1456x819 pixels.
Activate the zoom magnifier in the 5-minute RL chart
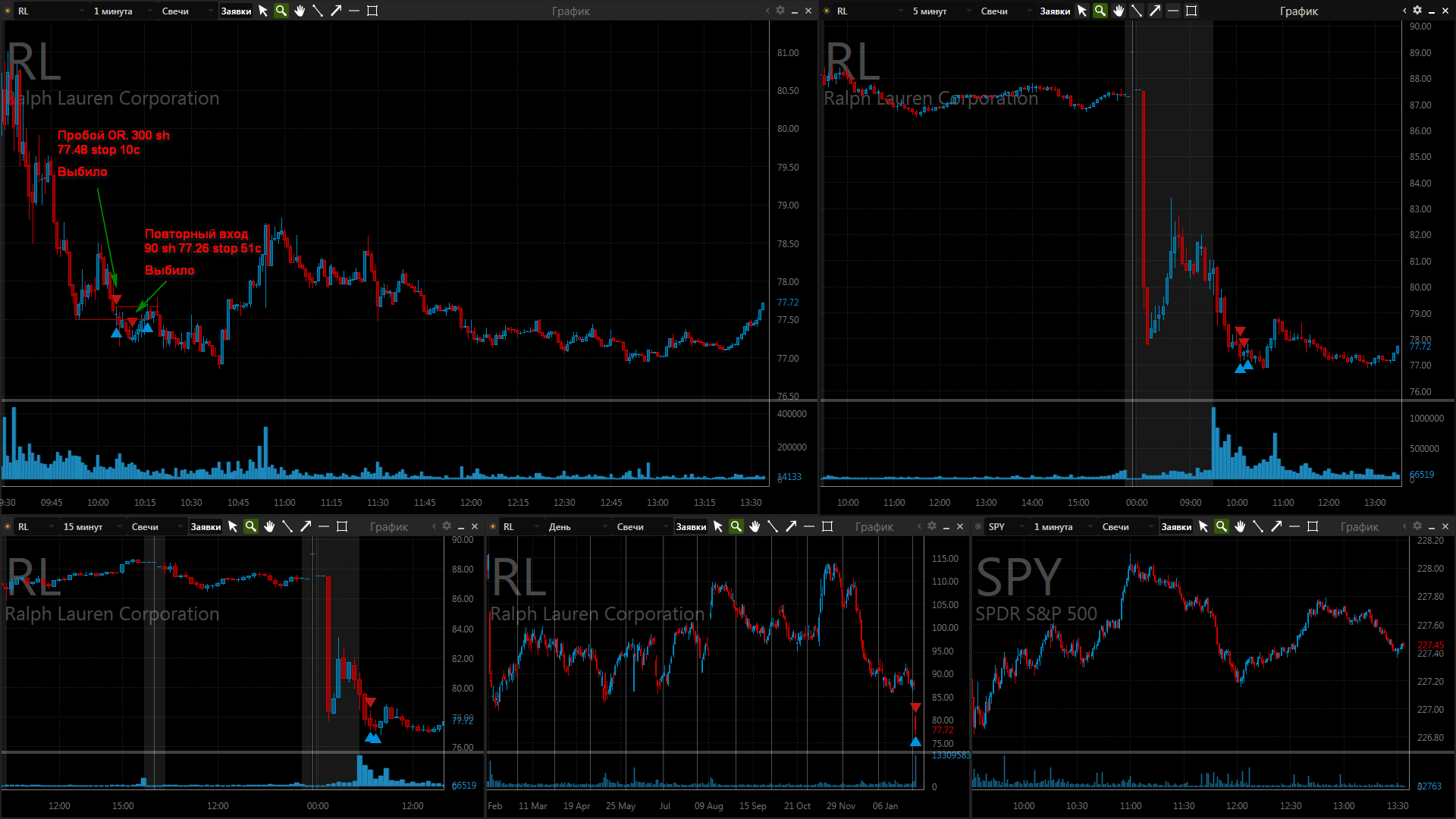[1100, 11]
